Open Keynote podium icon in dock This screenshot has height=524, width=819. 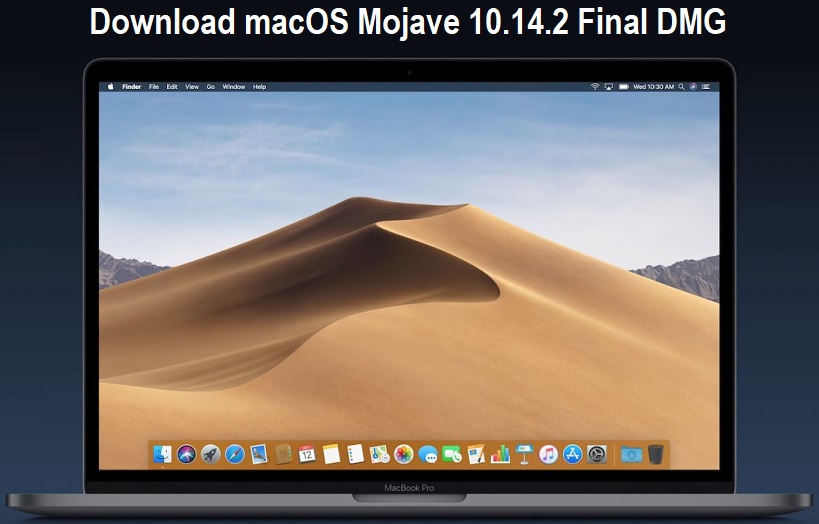524,454
